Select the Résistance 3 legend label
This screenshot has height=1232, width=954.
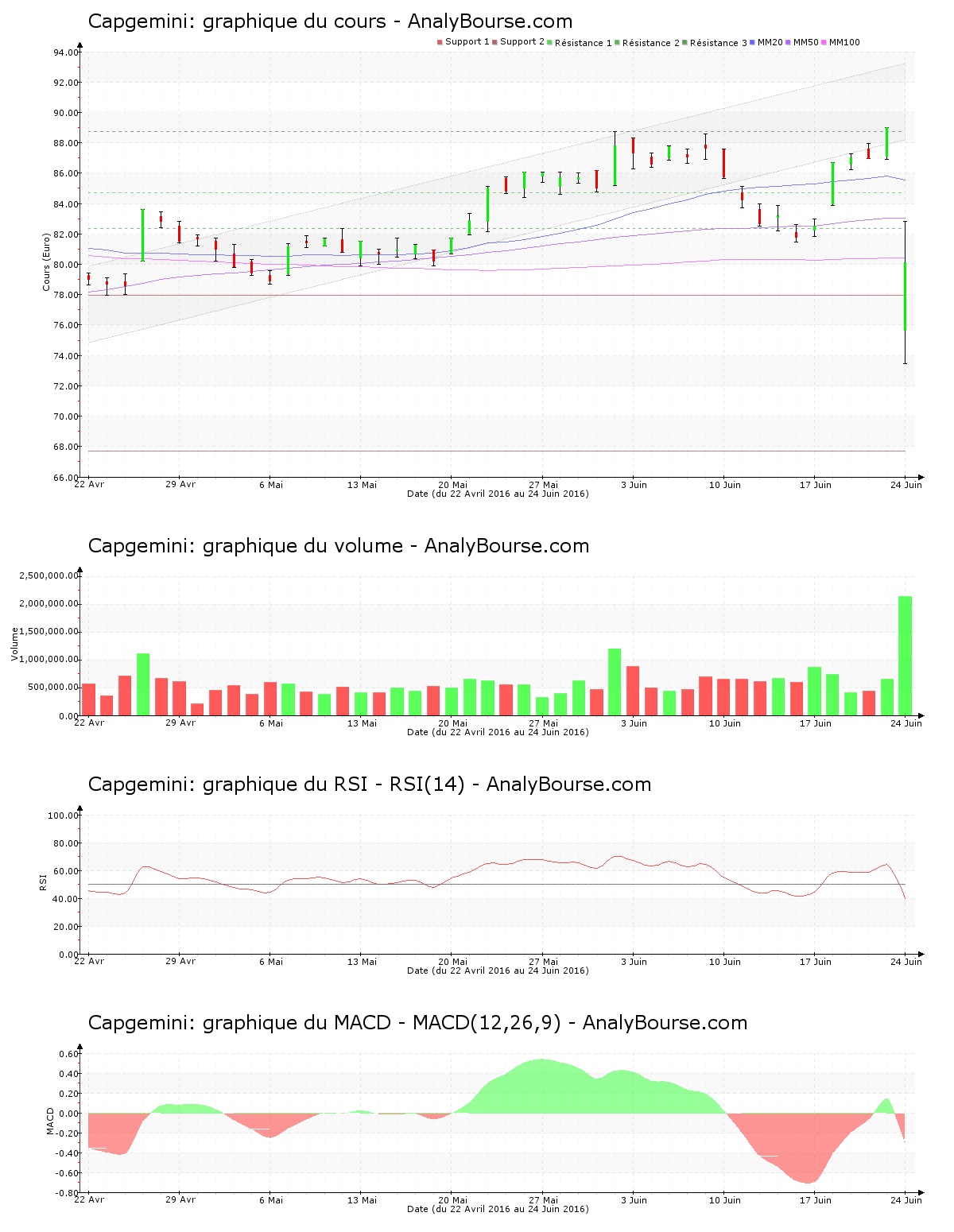click(719, 43)
